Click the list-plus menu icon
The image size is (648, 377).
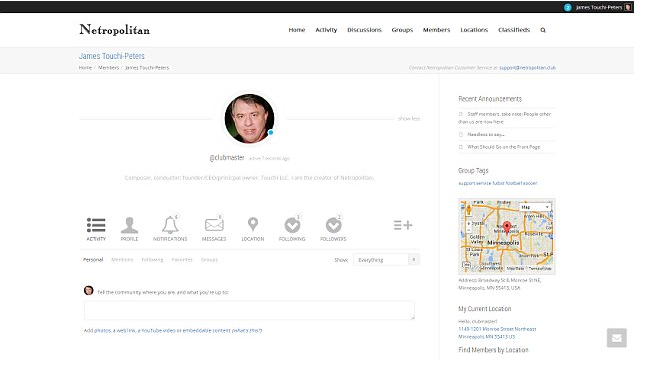pos(403,225)
